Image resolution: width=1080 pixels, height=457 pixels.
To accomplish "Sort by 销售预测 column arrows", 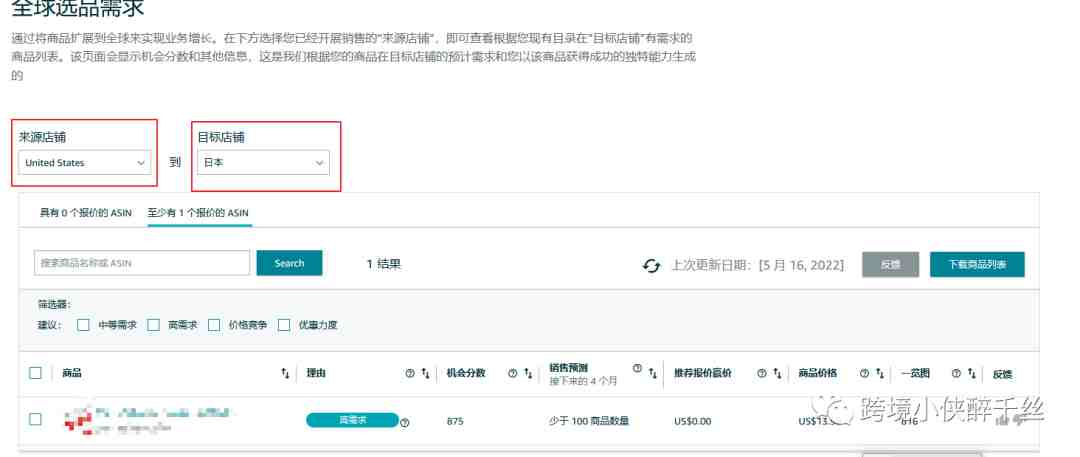I will click(x=652, y=373).
